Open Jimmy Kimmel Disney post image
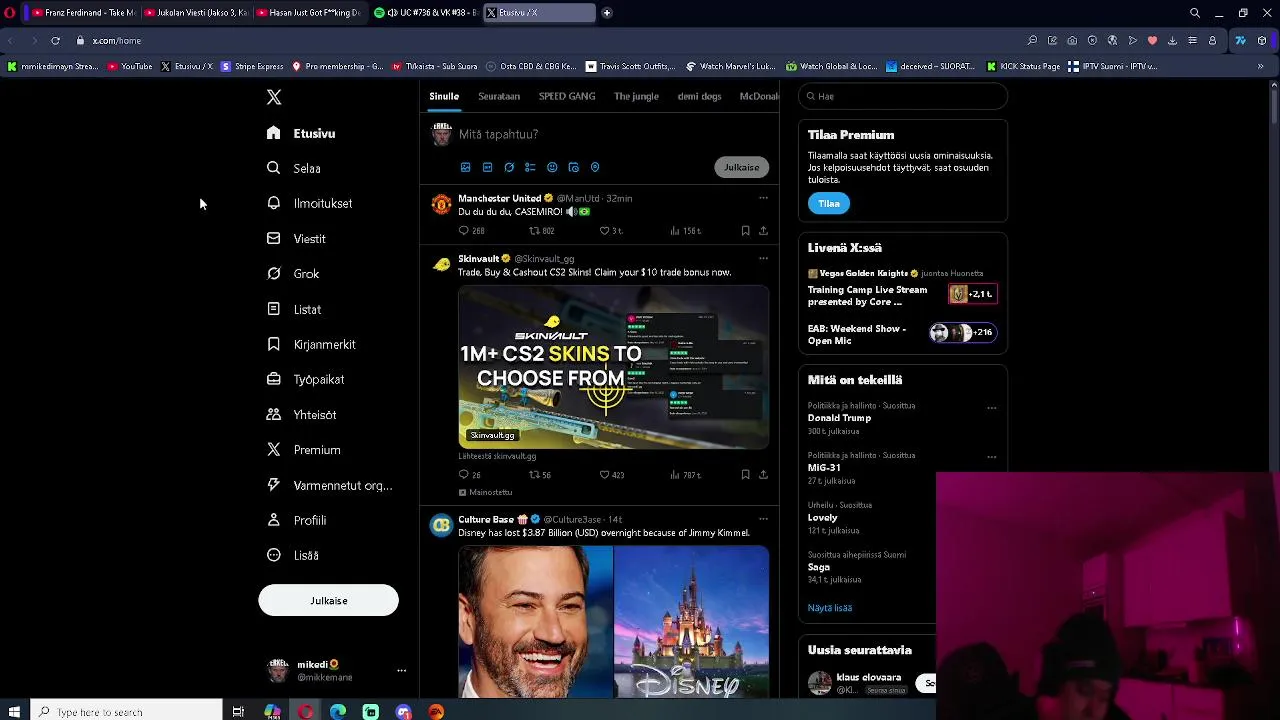This screenshot has width=1280, height=720. click(613, 621)
